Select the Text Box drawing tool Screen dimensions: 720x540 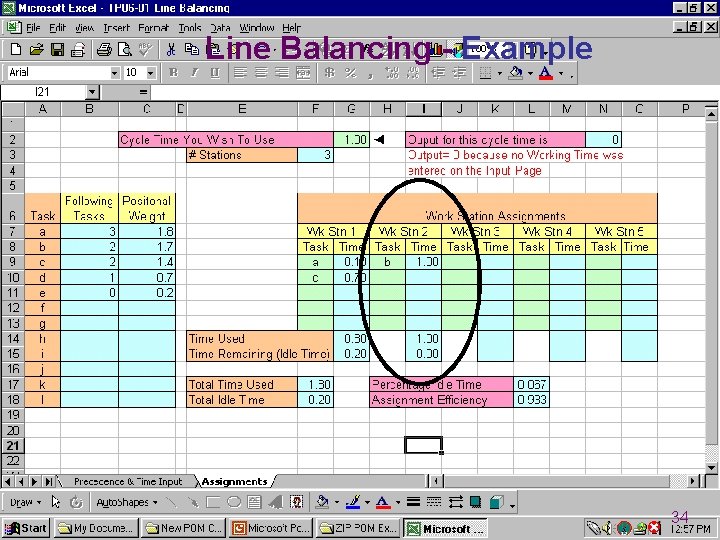(254, 502)
